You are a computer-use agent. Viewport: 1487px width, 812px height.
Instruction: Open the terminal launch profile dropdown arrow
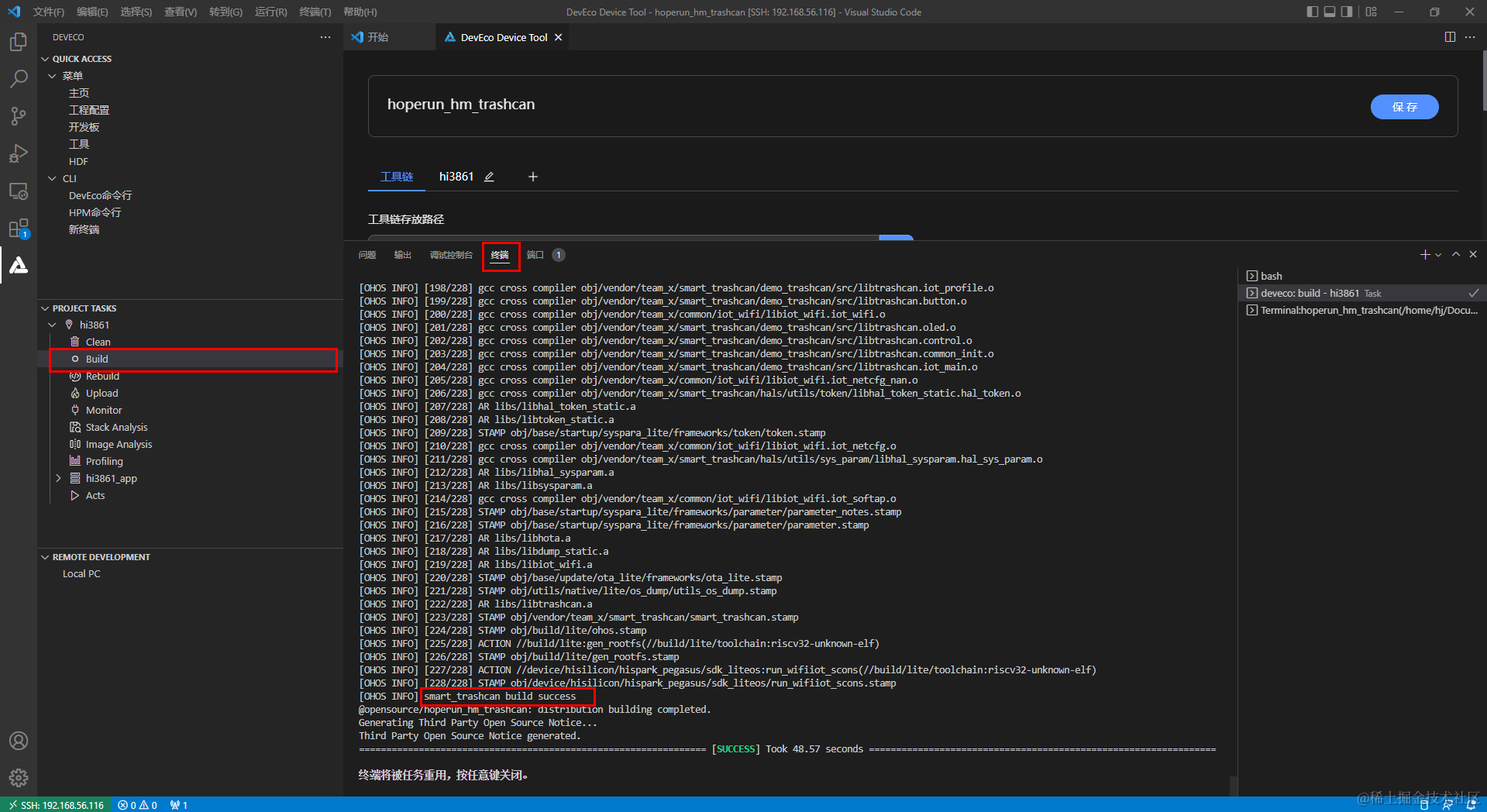click(1438, 255)
